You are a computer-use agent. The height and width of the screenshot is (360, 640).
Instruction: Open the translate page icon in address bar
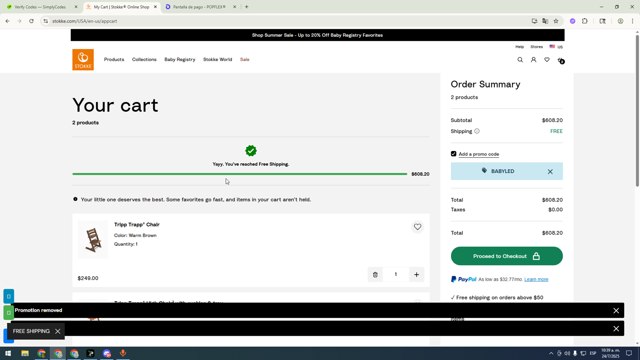(545, 21)
